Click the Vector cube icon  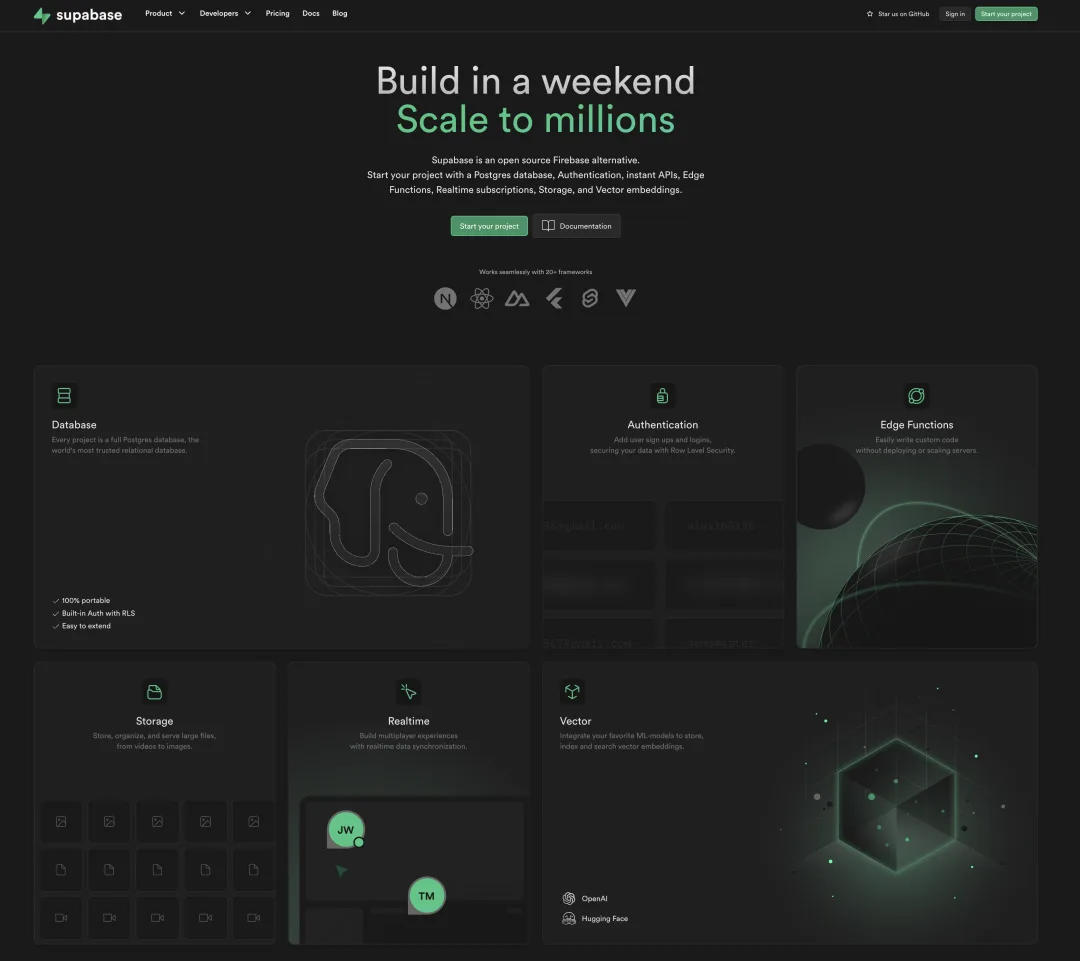click(x=572, y=692)
